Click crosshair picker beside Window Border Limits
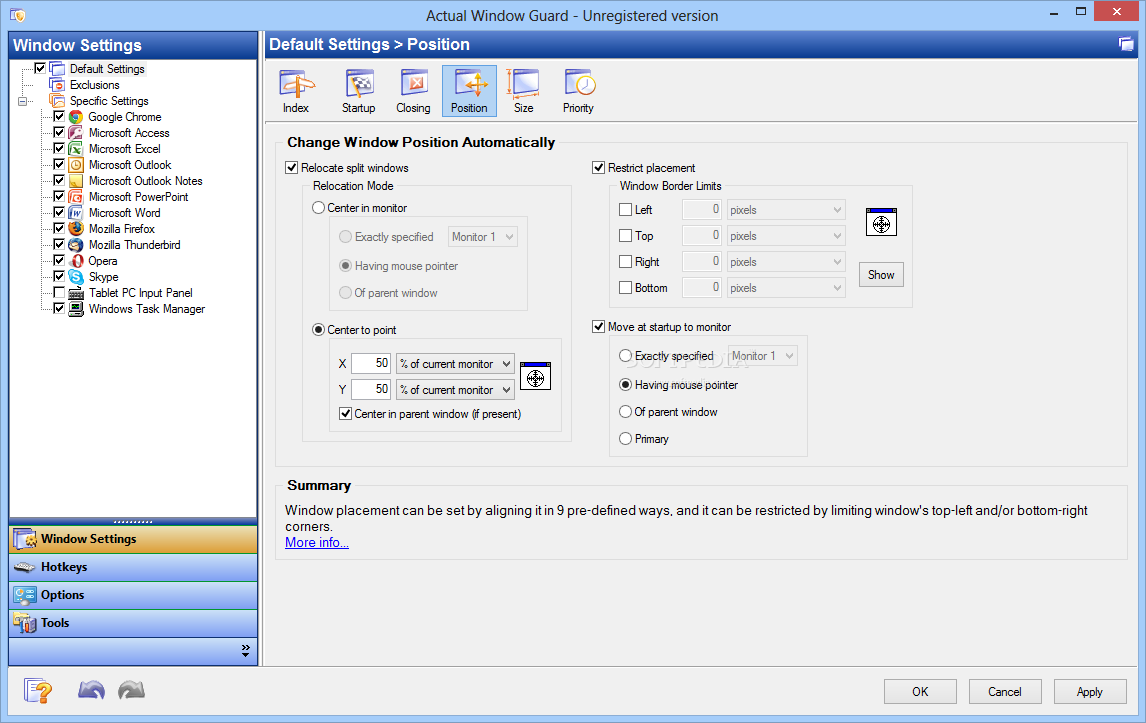The image size is (1146, 723). (x=881, y=222)
